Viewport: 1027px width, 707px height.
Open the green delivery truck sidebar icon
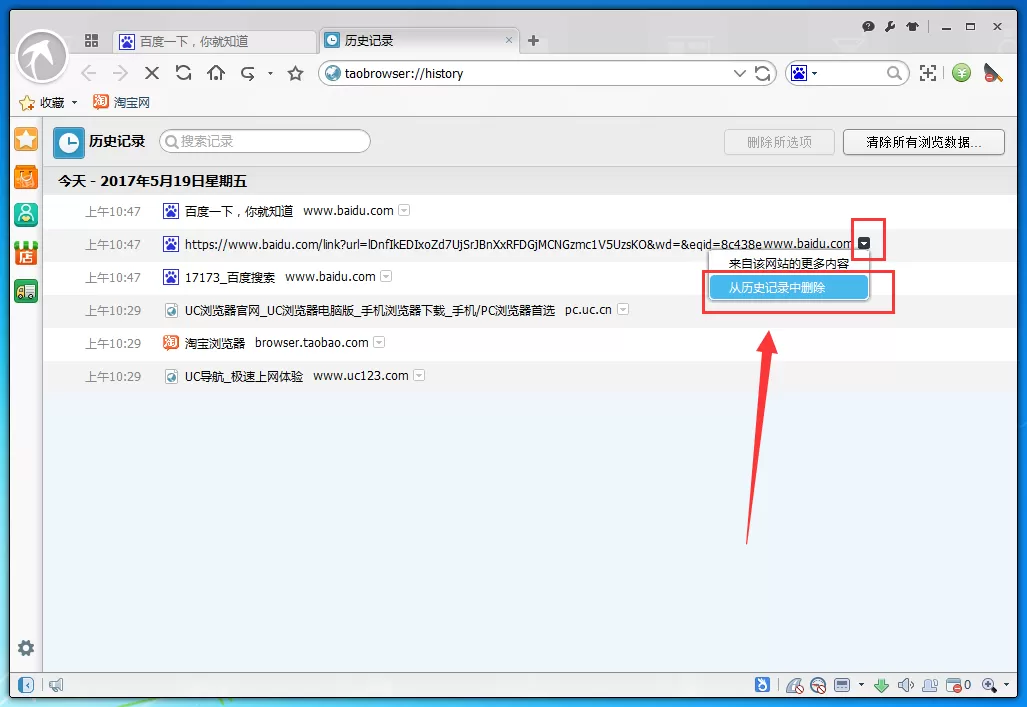coord(26,291)
